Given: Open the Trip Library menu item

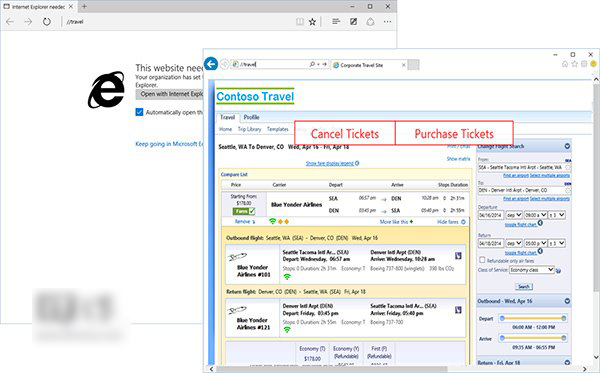Looking at the screenshot, I should tap(249, 129).
